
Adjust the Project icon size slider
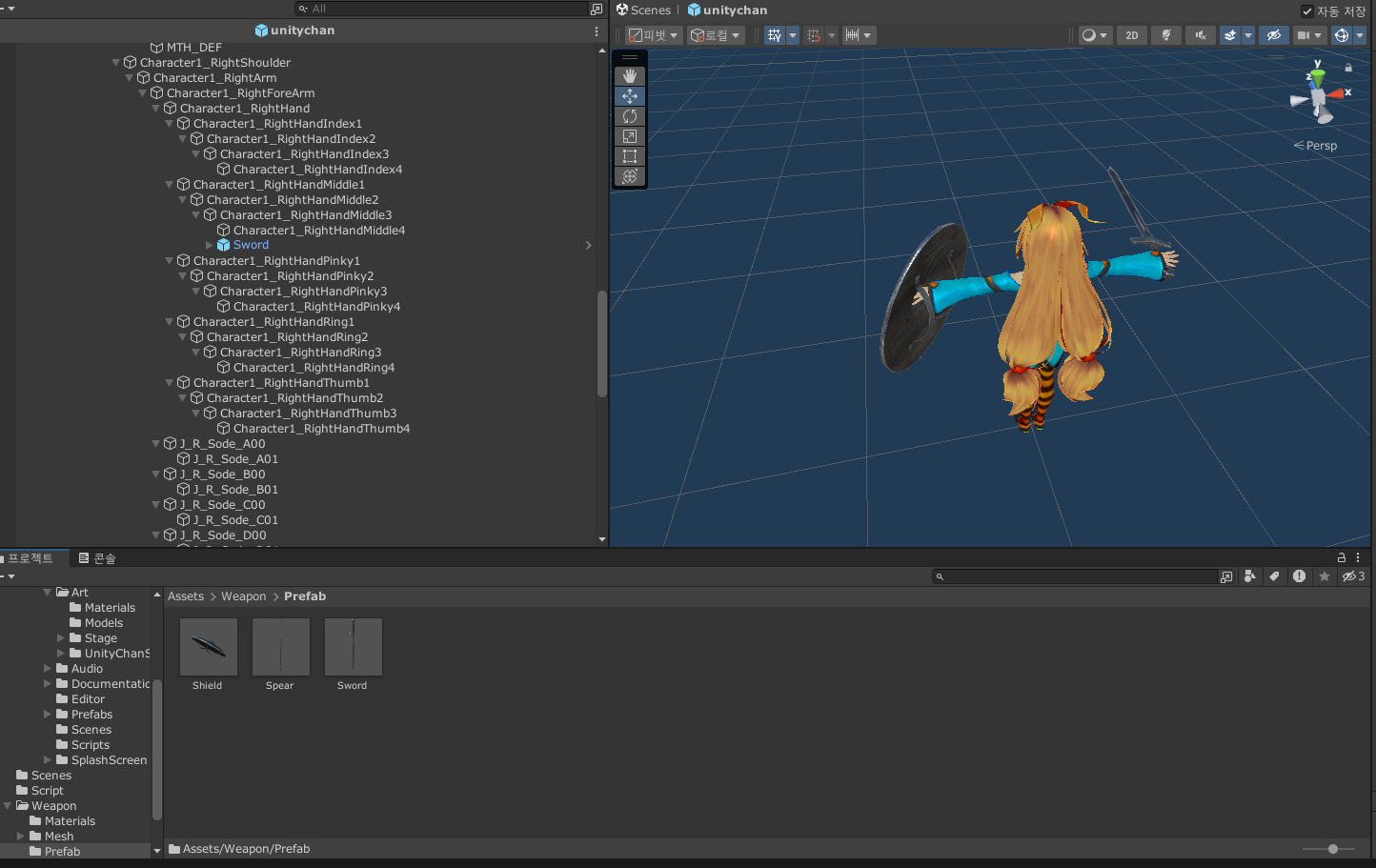[x=1332, y=849]
